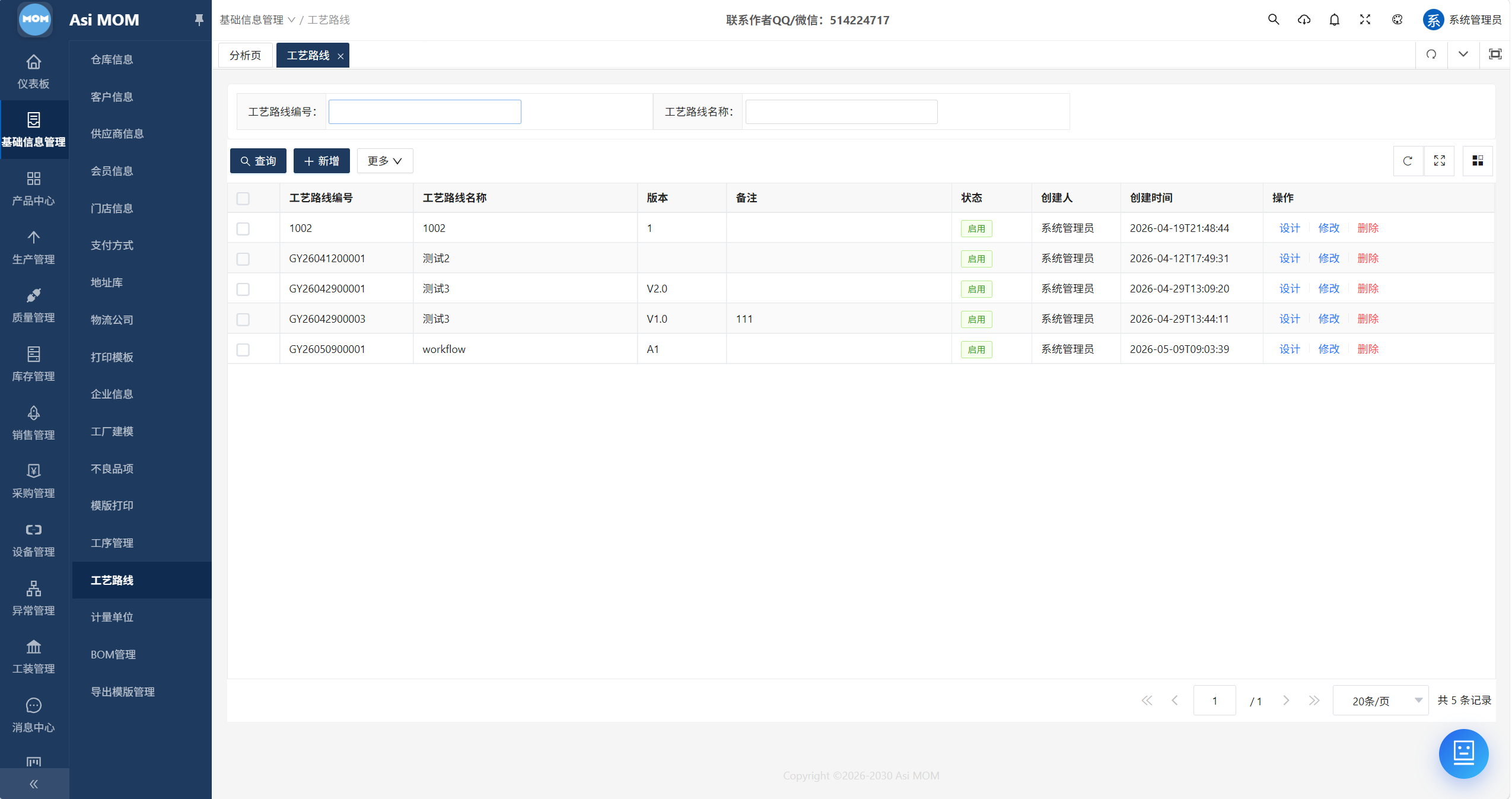Open the 工装管理 module icon

coord(34,656)
